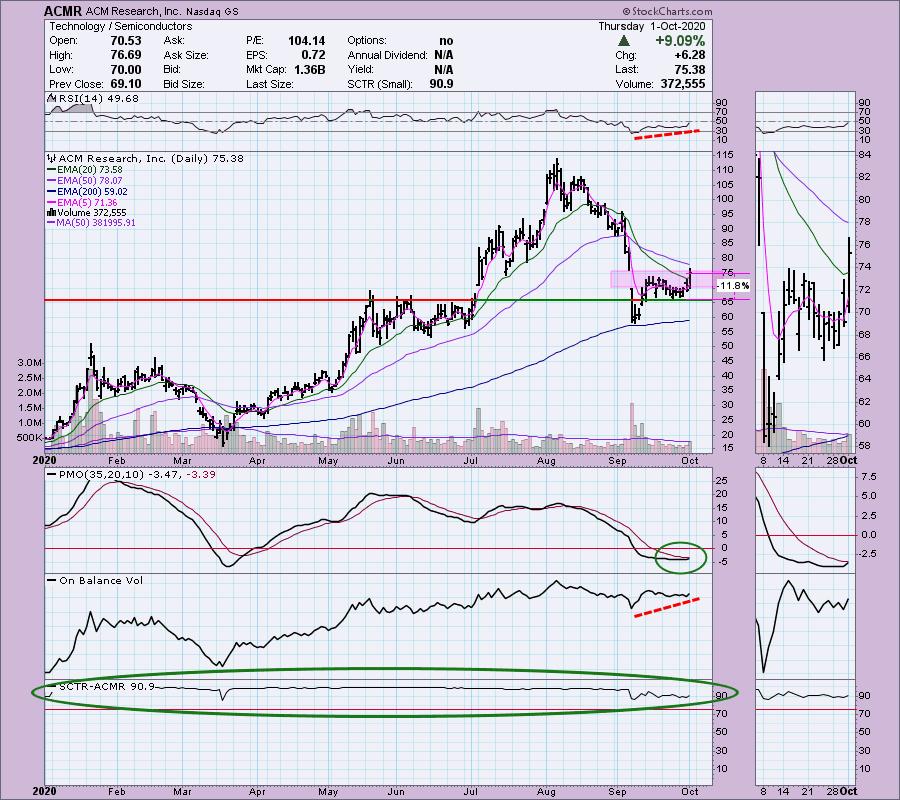Click the 'Annual Dividend:' label
This screenshot has height=800, width=900.
coord(387,55)
